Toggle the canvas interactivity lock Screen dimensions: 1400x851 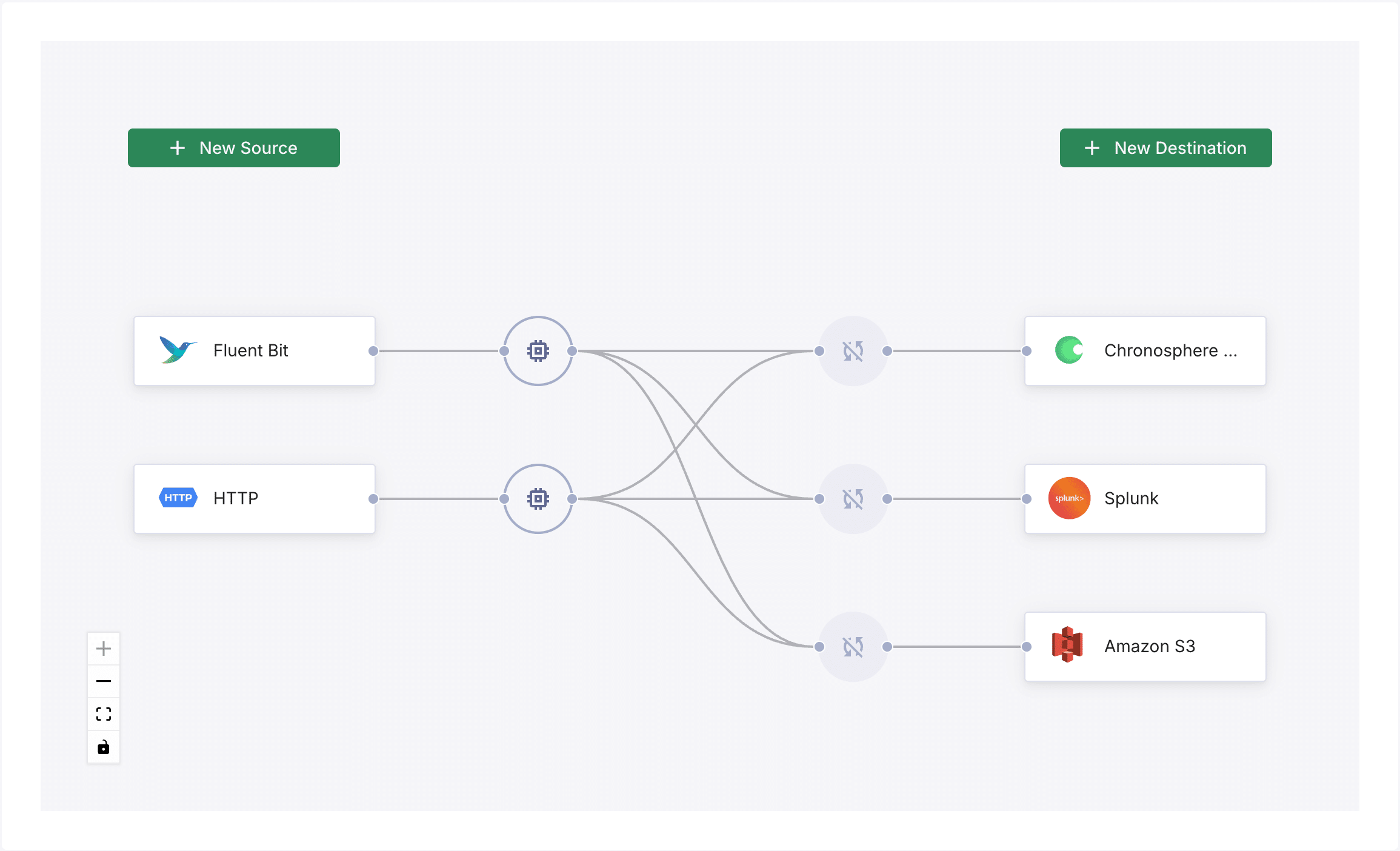(104, 747)
